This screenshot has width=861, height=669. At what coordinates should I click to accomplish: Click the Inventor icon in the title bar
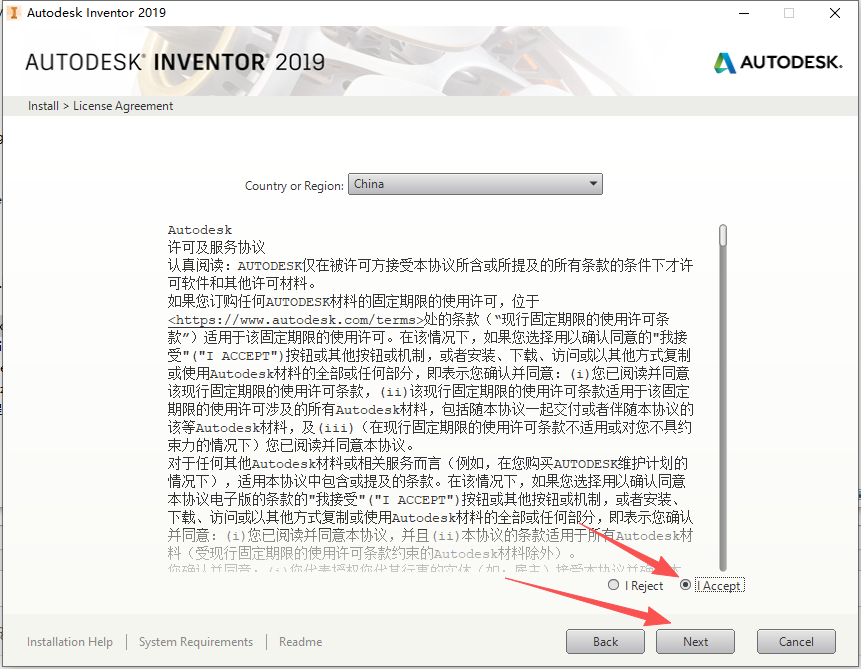coord(13,13)
